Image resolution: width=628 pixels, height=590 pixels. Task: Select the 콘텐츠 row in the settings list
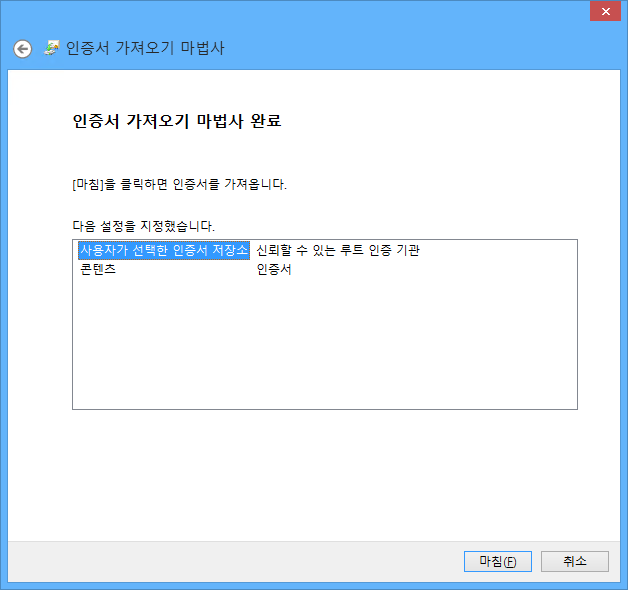click(97, 269)
